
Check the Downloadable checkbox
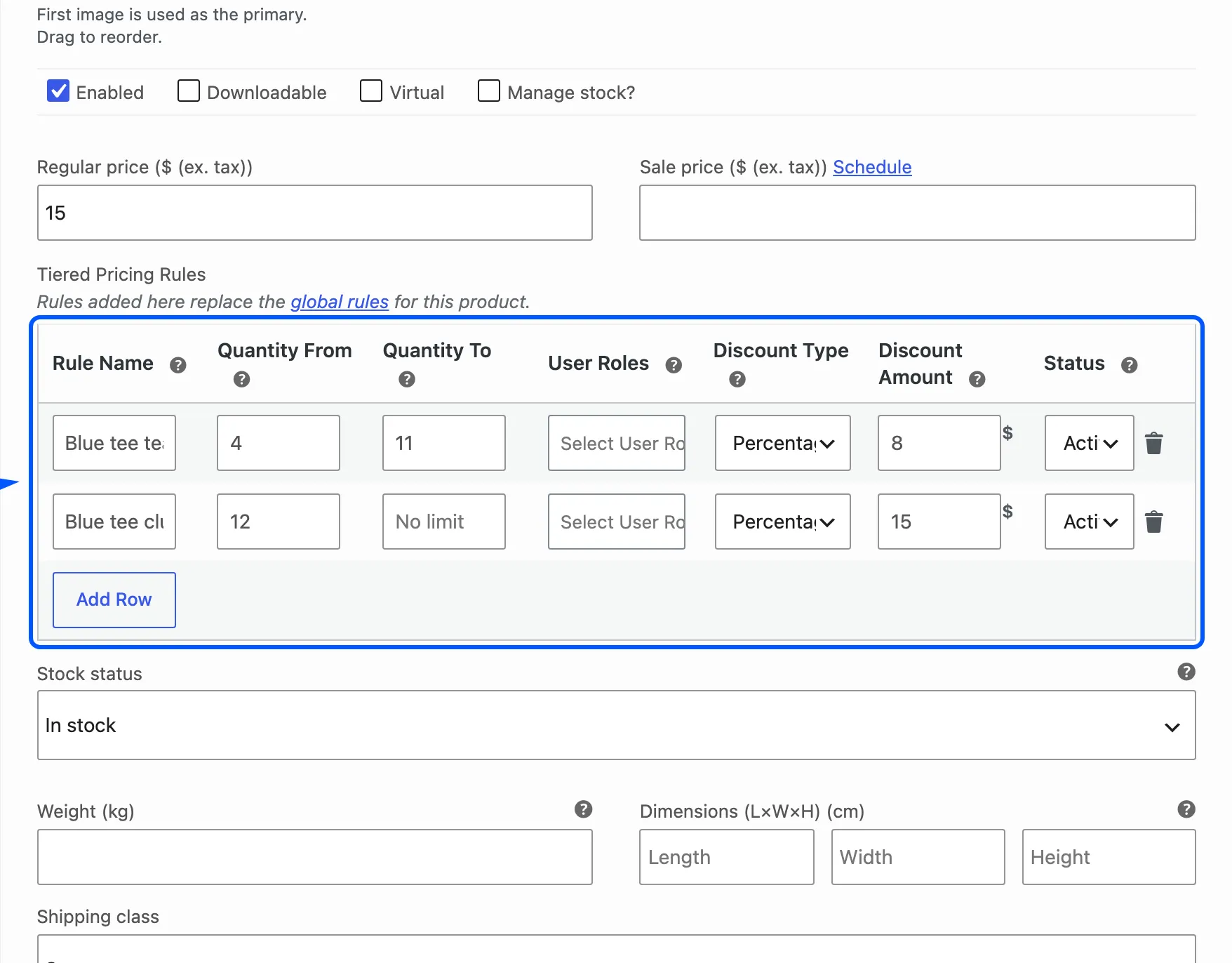click(x=189, y=91)
